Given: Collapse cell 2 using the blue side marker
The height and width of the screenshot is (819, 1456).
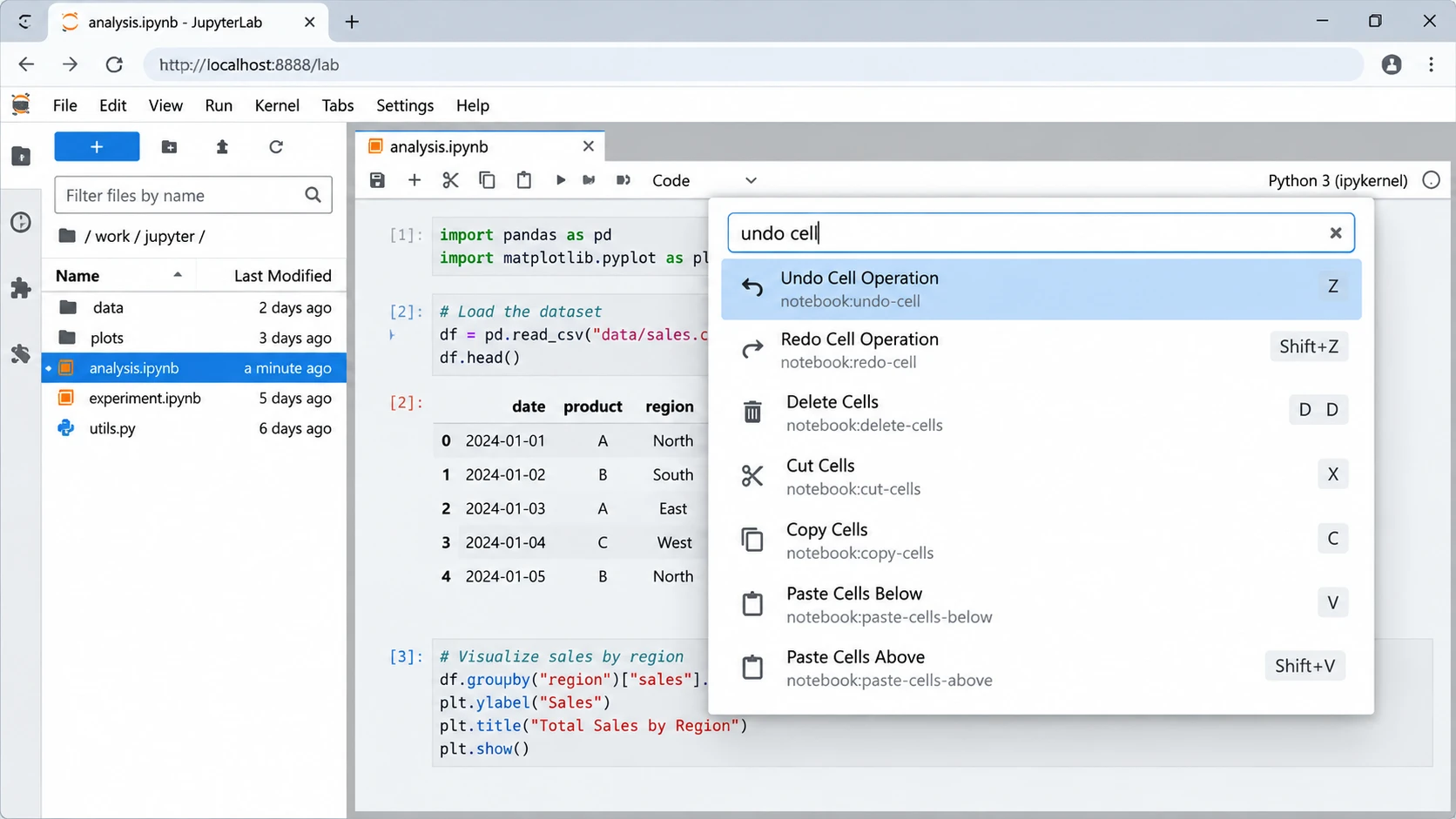Looking at the screenshot, I should [392, 334].
